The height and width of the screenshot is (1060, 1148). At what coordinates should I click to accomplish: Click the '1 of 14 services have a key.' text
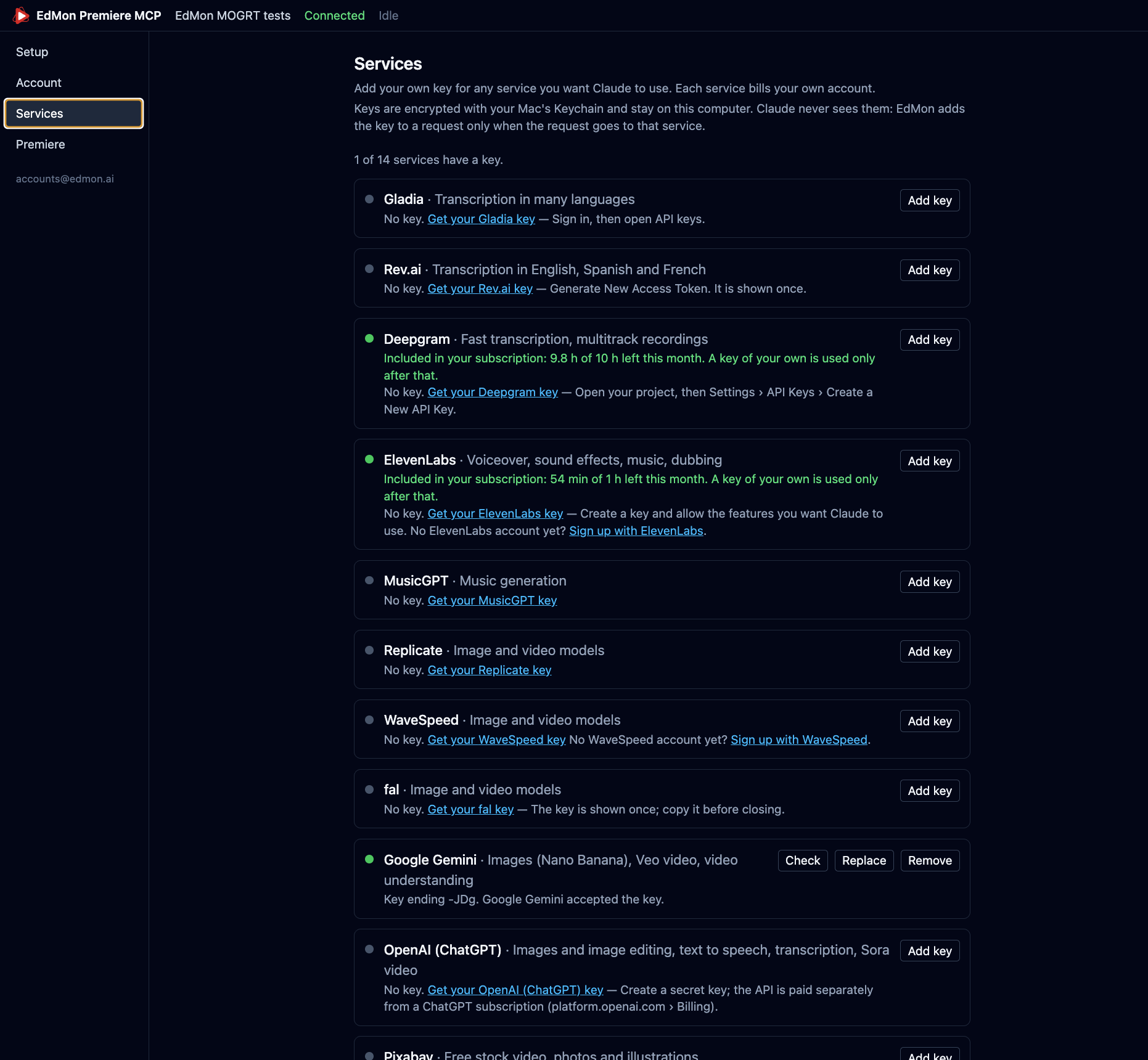428,160
